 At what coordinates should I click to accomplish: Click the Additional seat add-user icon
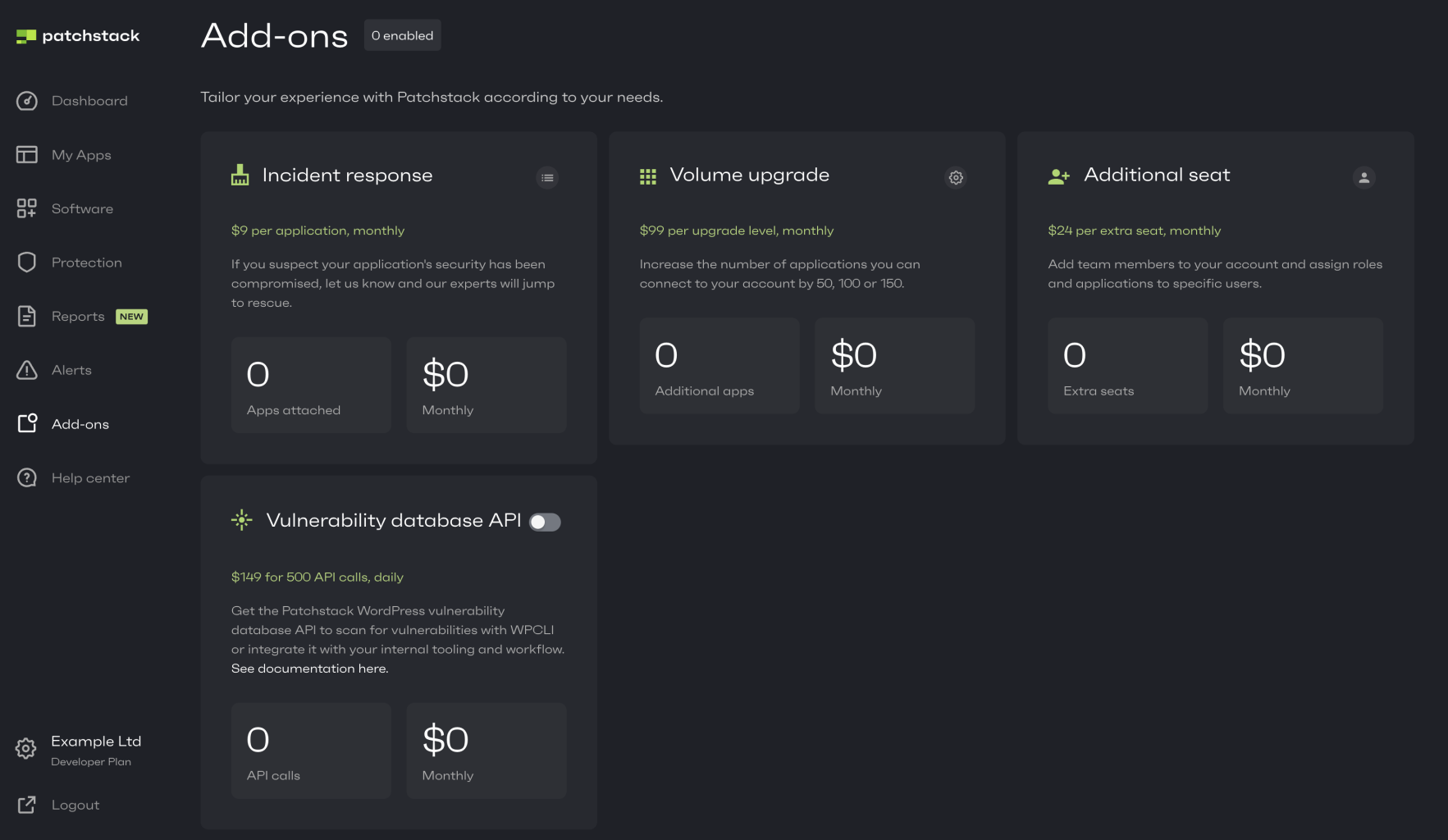tap(1059, 176)
